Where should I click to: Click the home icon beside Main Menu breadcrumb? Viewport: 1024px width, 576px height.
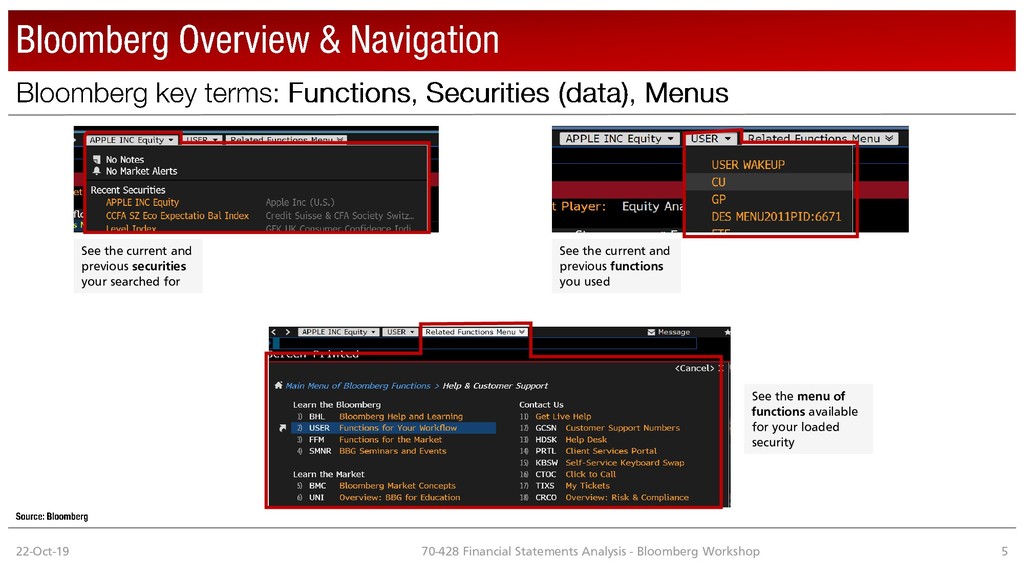pyautogui.click(x=279, y=385)
